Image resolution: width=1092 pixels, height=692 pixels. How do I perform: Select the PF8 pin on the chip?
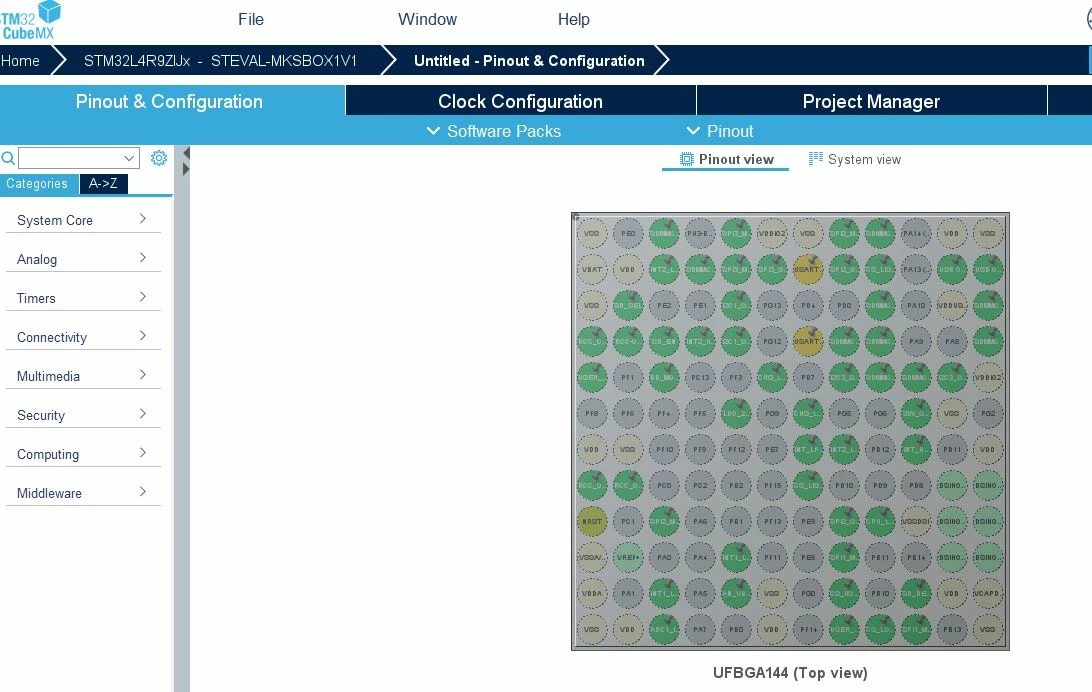[592, 414]
